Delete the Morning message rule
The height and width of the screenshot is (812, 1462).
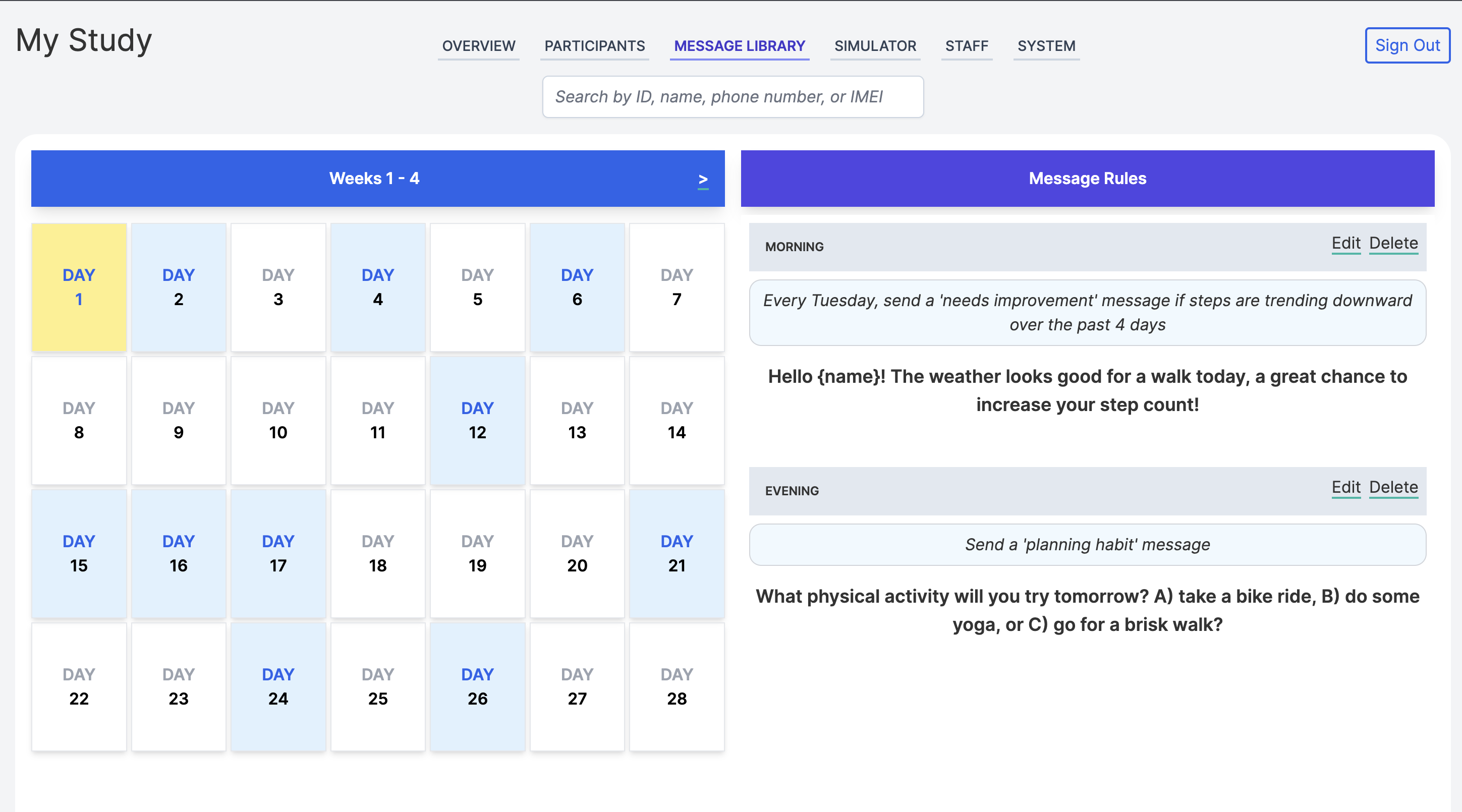point(1393,244)
